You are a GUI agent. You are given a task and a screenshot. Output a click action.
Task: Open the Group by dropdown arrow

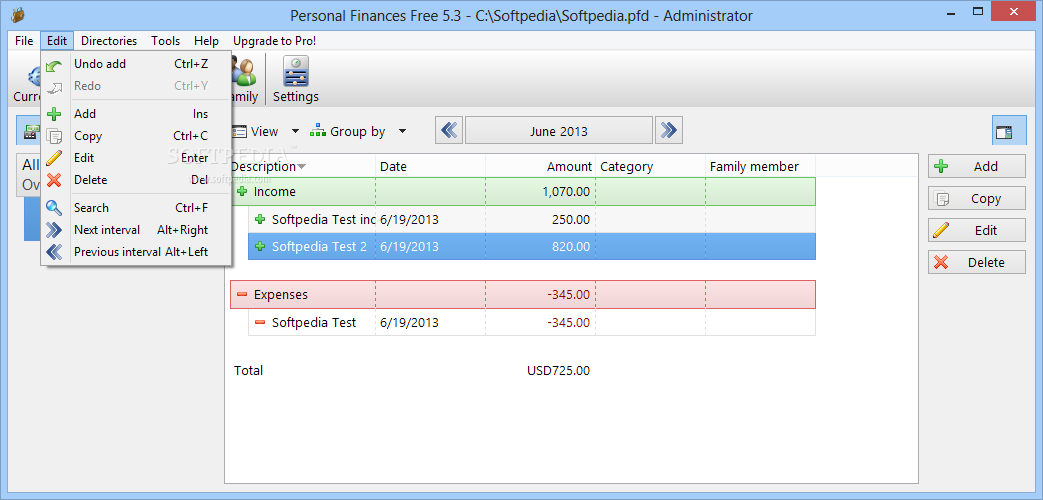point(402,132)
